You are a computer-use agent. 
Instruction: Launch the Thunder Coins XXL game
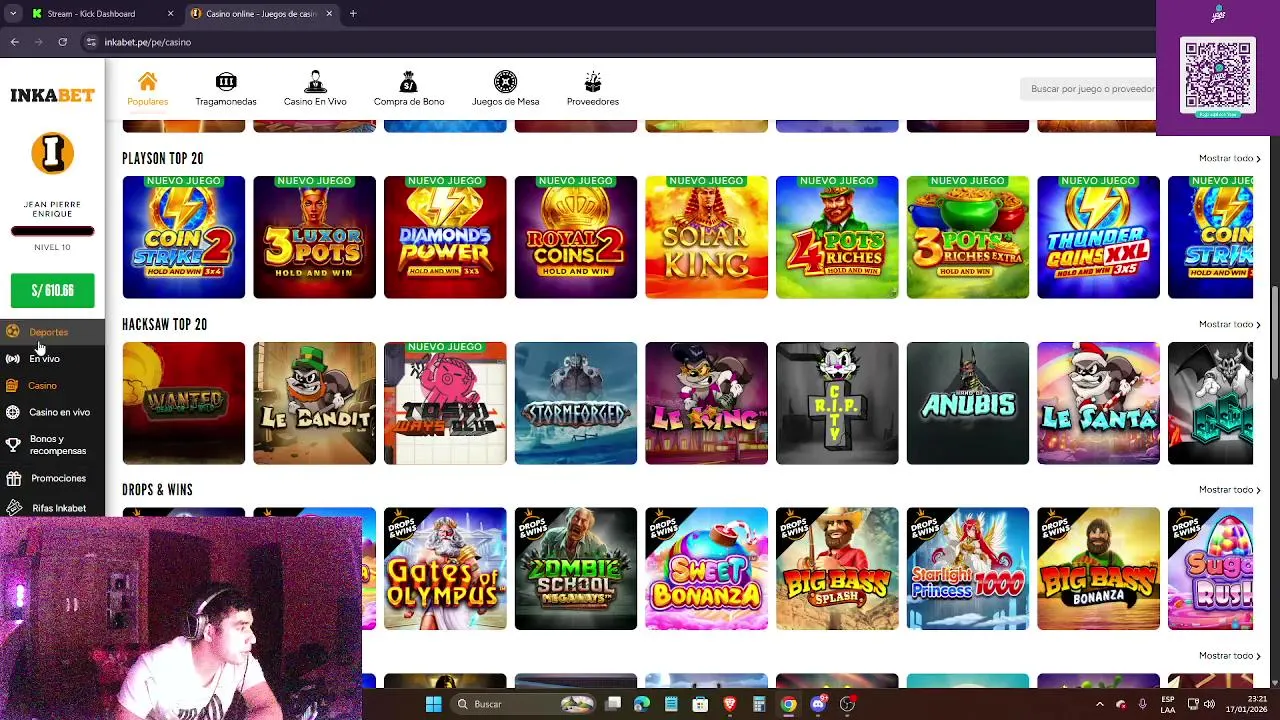click(x=1098, y=237)
